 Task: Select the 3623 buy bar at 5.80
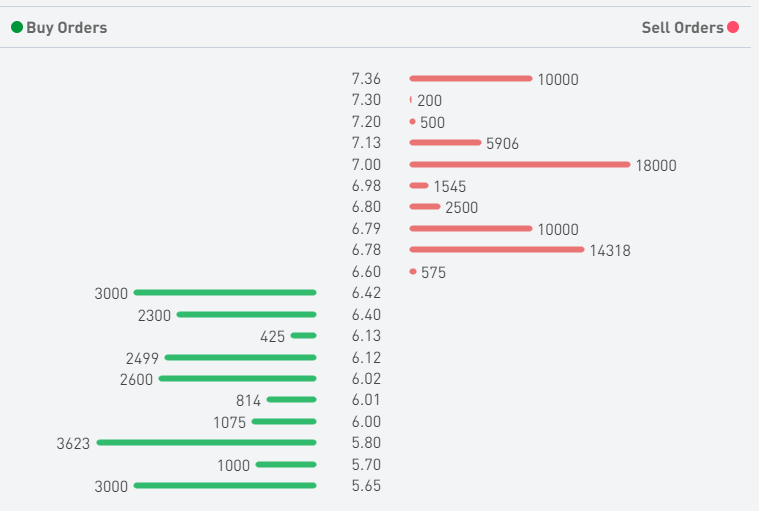(206, 442)
